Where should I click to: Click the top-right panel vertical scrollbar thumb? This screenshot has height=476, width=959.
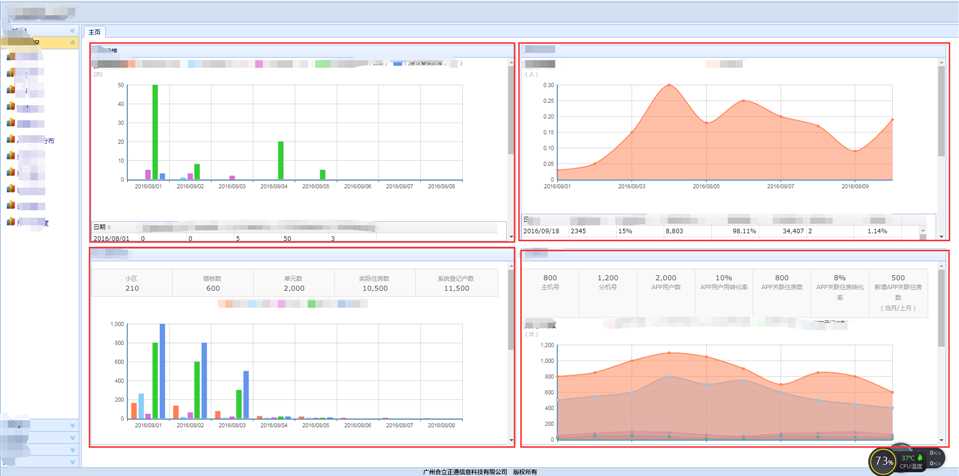coord(941,110)
